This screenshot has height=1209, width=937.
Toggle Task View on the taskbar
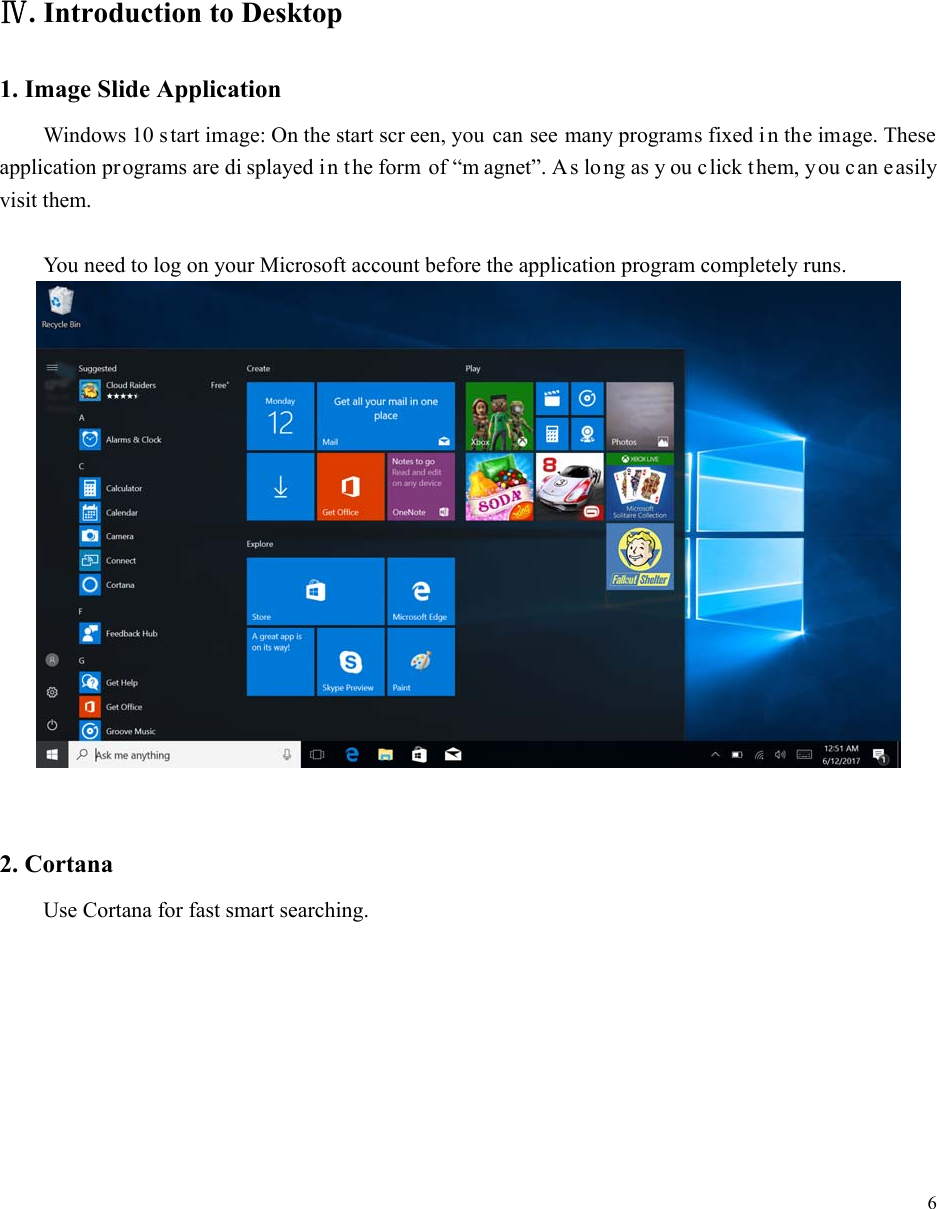317,754
